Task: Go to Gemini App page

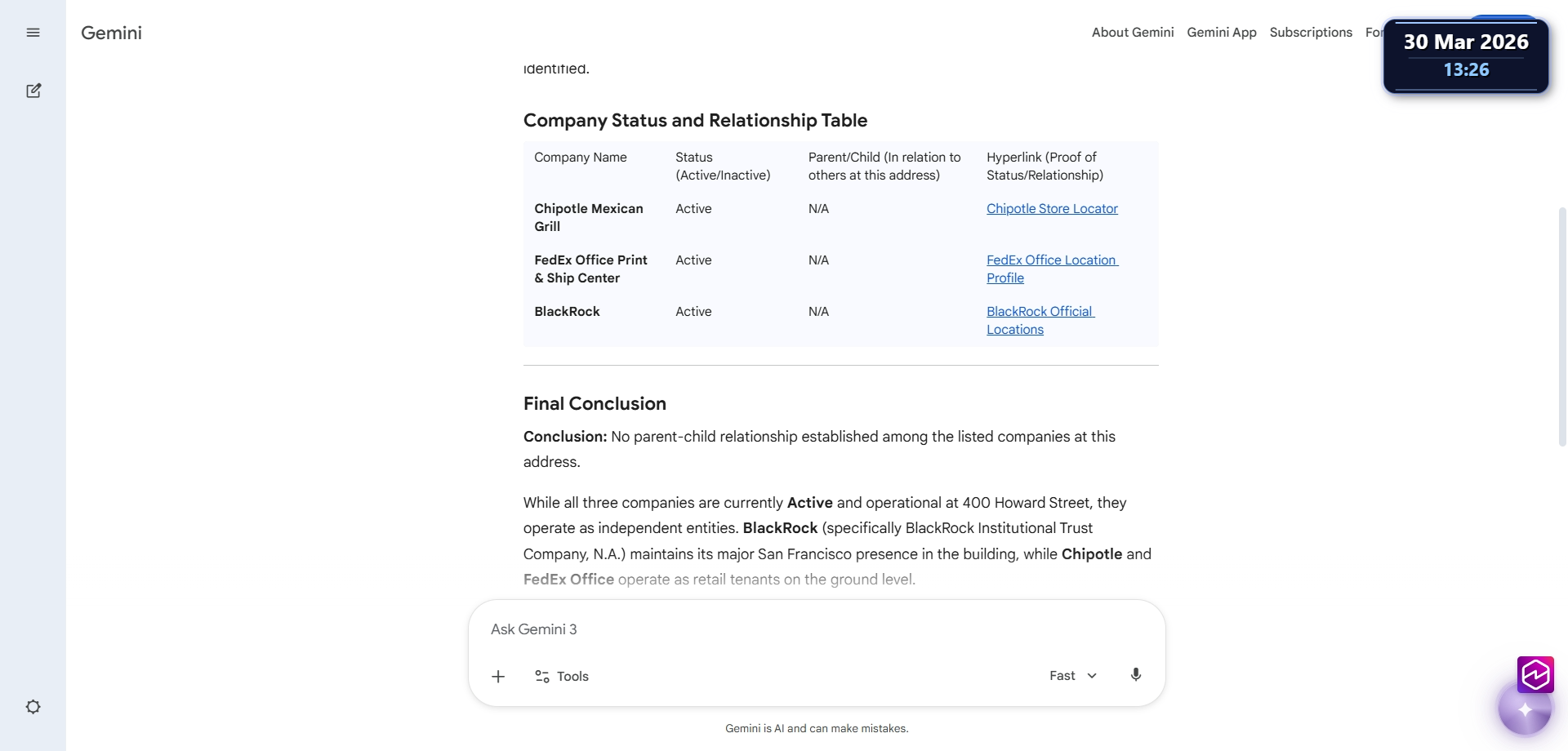Action: coord(1222,33)
